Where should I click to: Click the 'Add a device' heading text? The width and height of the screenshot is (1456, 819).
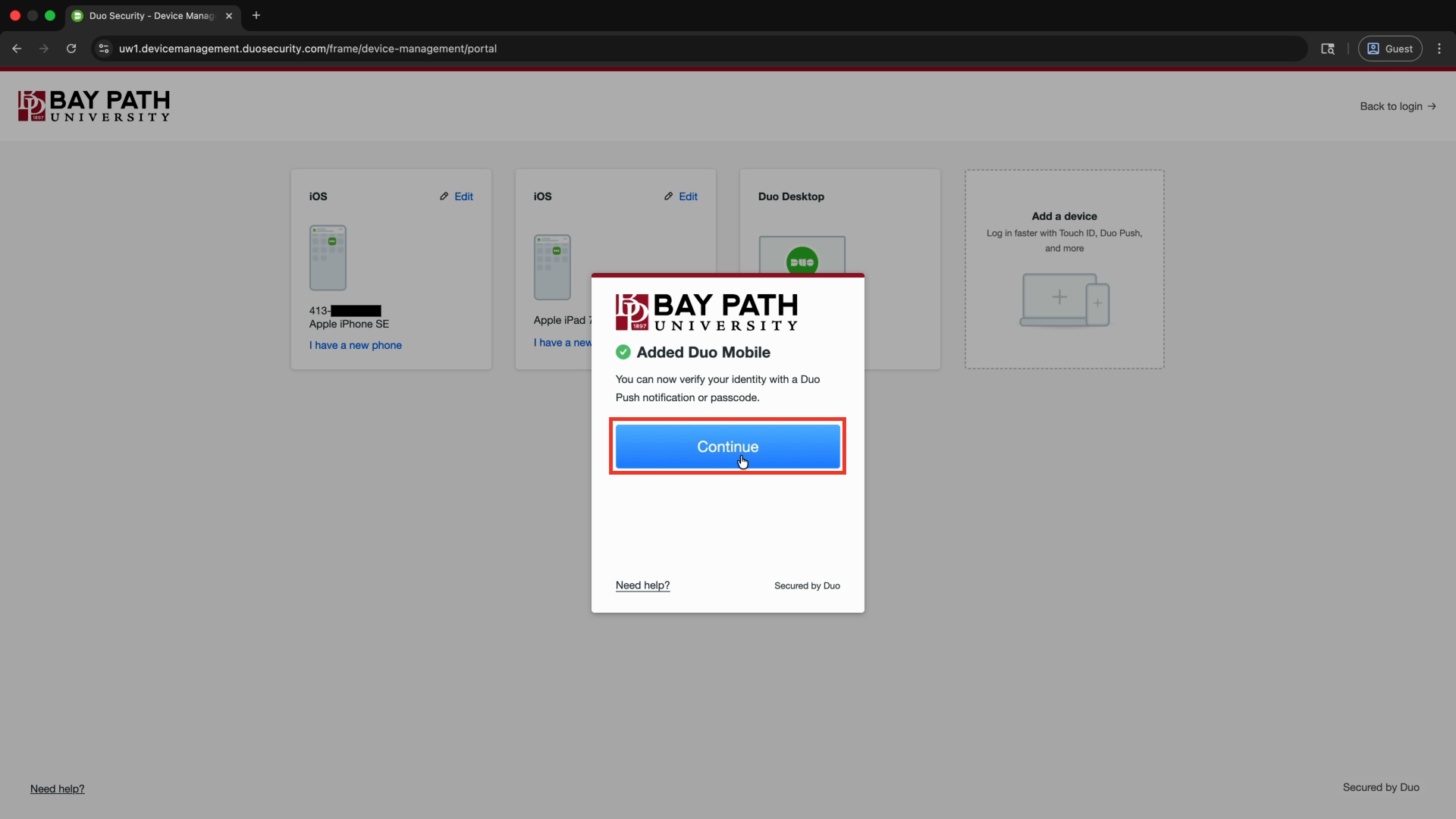(1065, 216)
